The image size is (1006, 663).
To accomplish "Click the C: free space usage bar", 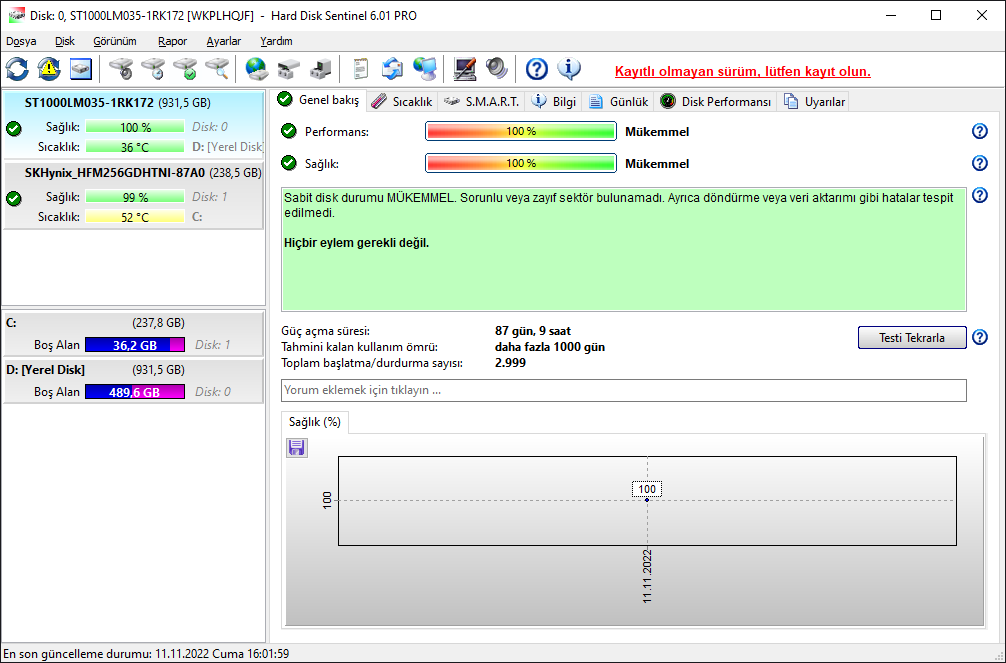I will pyautogui.click(x=135, y=345).
